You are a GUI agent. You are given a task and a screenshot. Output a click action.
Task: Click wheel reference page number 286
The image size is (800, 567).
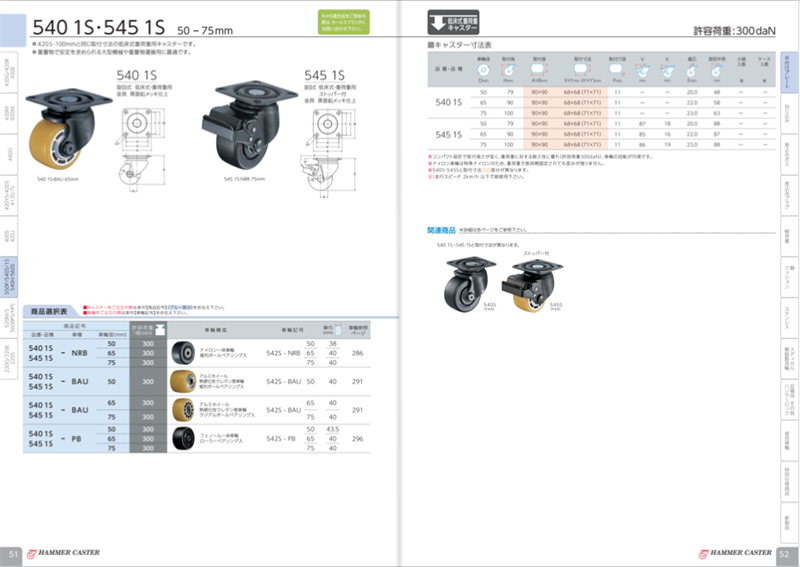(358, 353)
